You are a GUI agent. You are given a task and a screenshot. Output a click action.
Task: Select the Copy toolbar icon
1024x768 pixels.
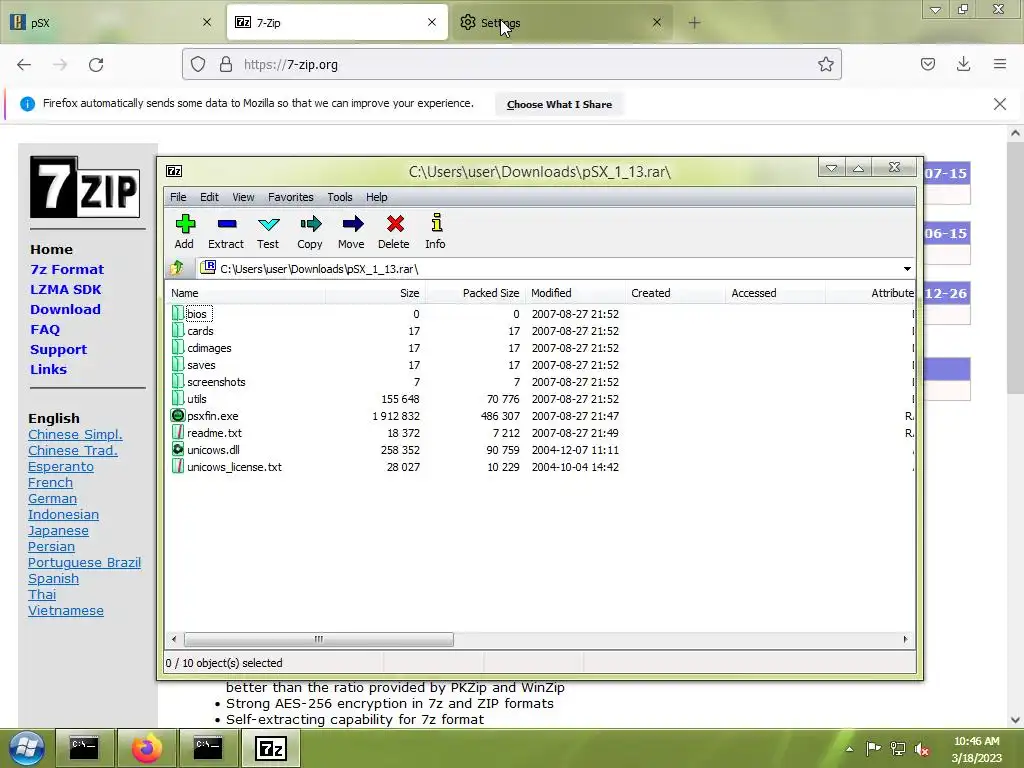click(x=310, y=224)
